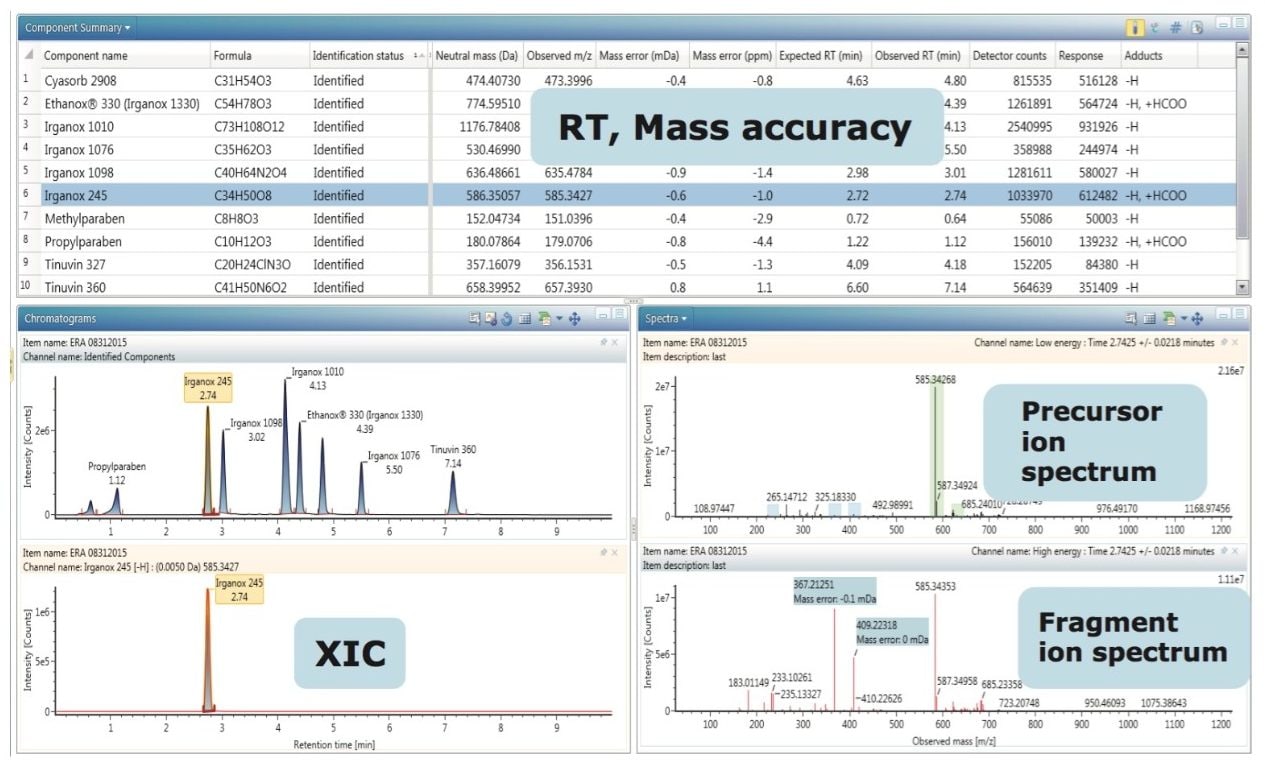Viewport: 1265px width, 770px height.
Task: Select the Tinuvin 360 row
Action: pos(627,287)
